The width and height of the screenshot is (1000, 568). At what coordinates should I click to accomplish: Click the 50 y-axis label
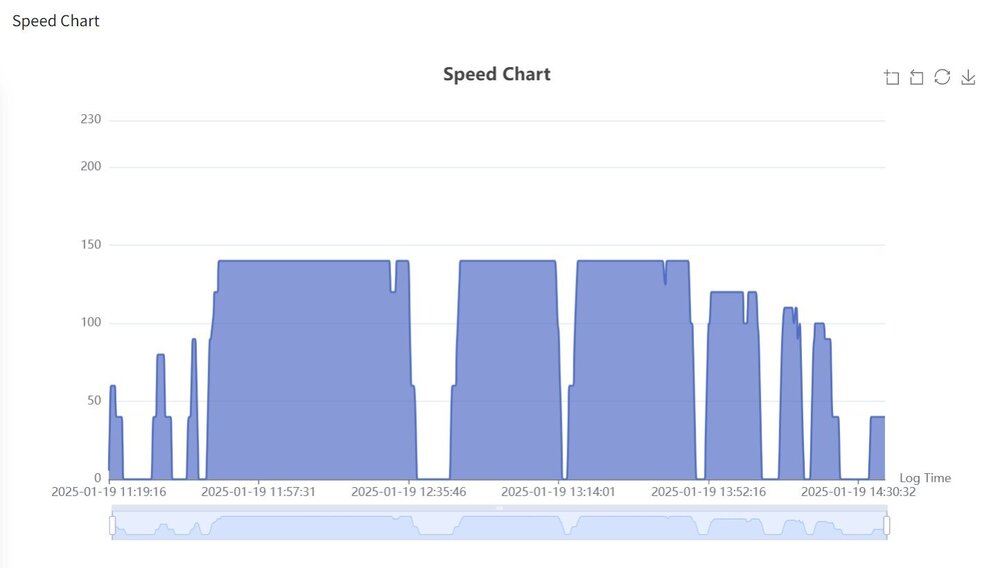[x=94, y=401]
